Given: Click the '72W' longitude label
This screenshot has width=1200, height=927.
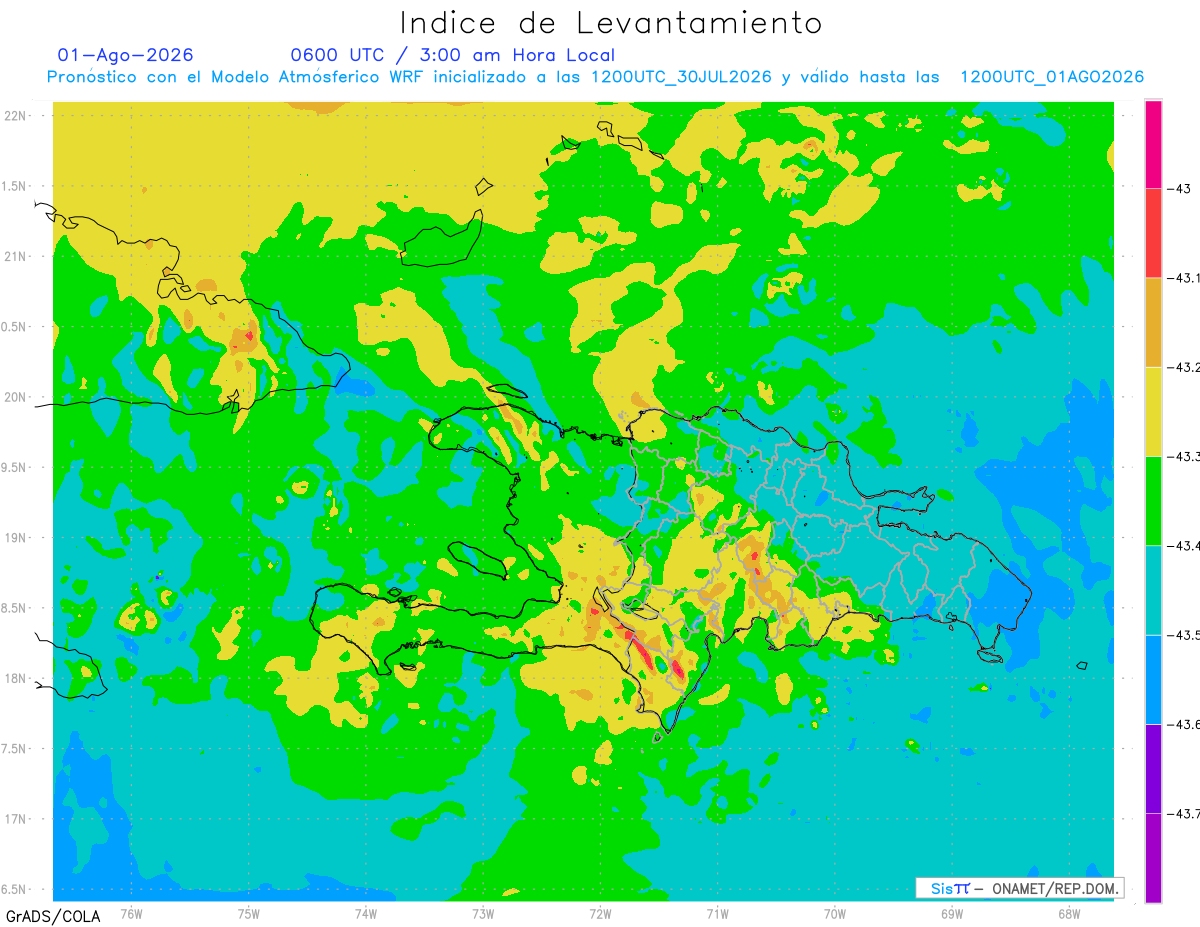Looking at the screenshot, I should (600, 913).
